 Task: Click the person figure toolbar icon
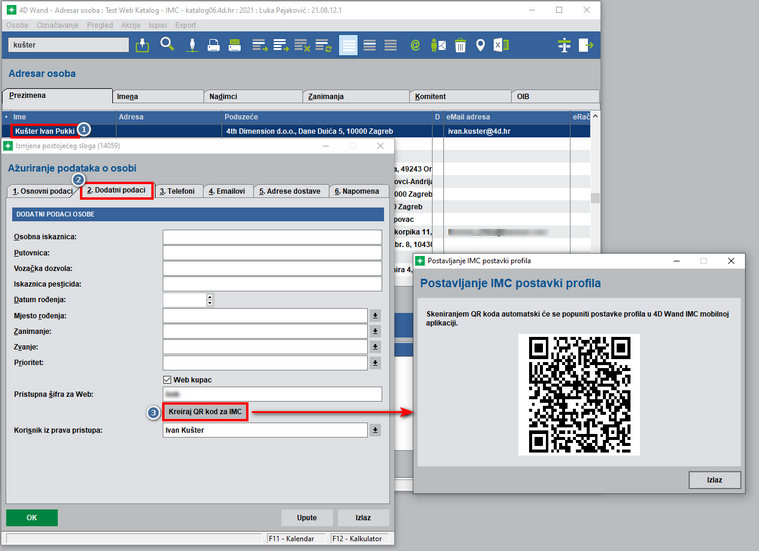tap(193, 45)
